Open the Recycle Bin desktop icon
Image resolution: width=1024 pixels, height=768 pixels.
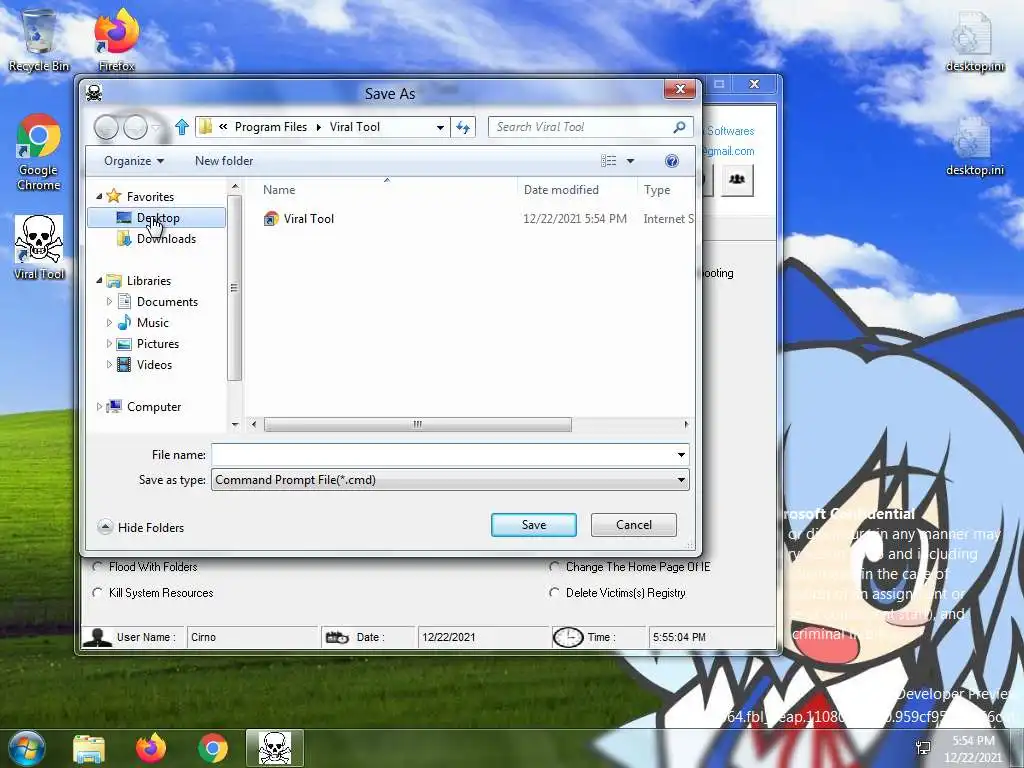39,39
